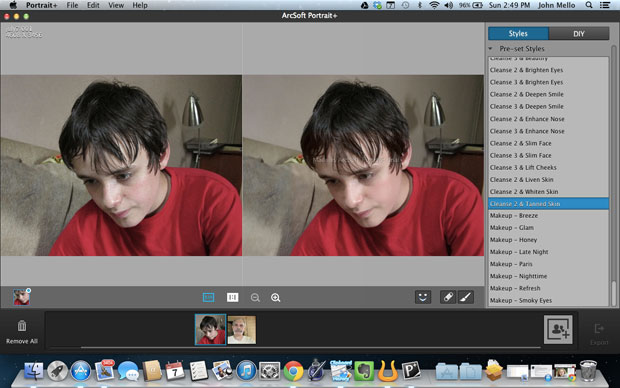The width and height of the screenshot is (620, 388).
Task: Open Time Machine menu bar icon
Action: (x=405, y=5)
